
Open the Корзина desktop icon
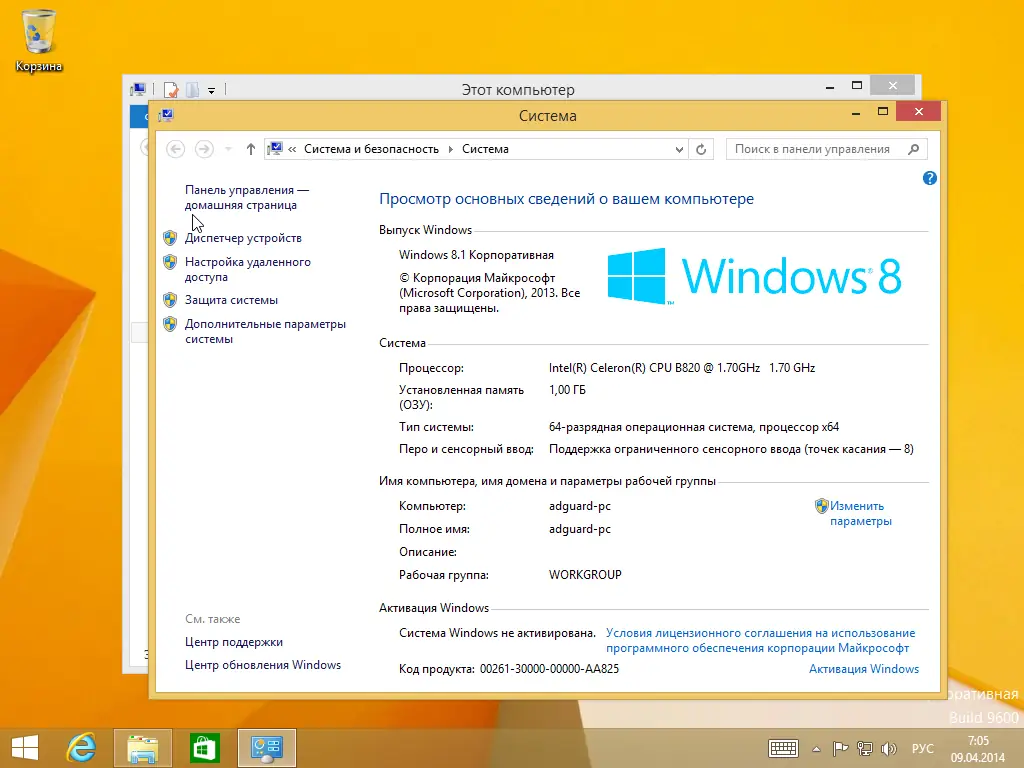click(38, 30)
